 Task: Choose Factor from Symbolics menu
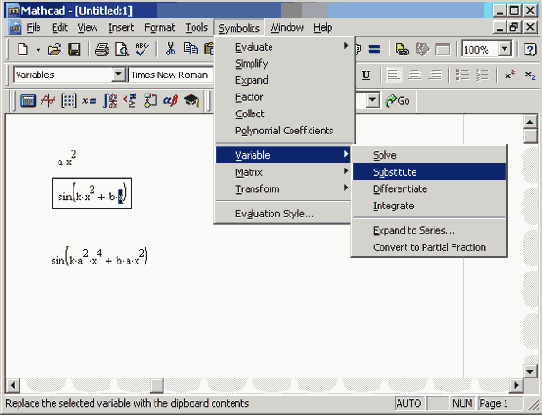point(284,97)
